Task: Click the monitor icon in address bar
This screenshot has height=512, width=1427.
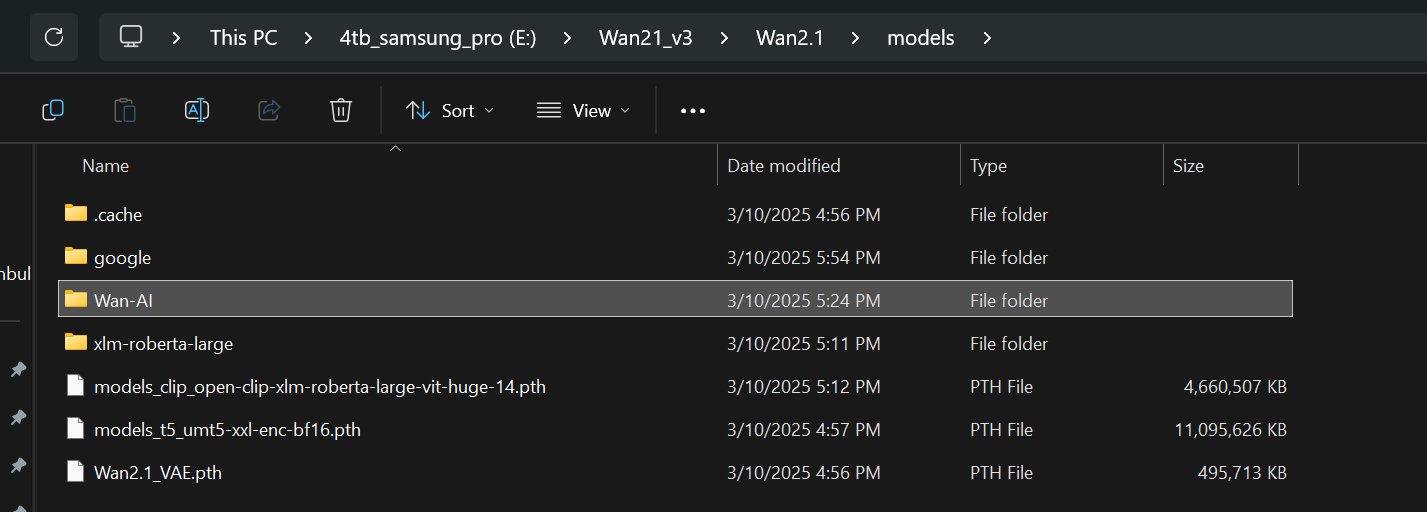Action: pyautogui.click(x=130, y=38)
